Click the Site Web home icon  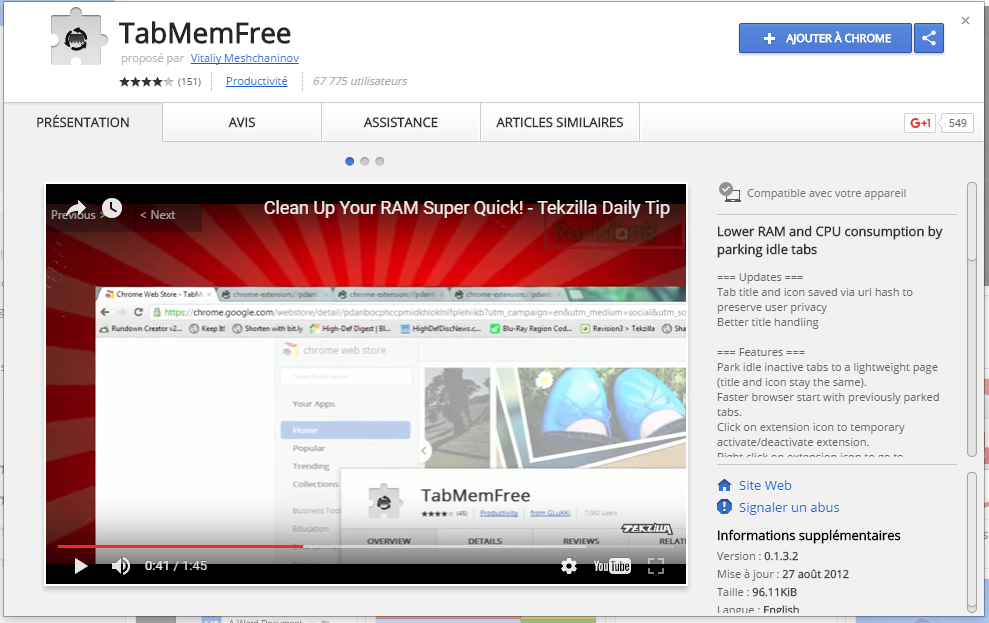click(724, 486)
